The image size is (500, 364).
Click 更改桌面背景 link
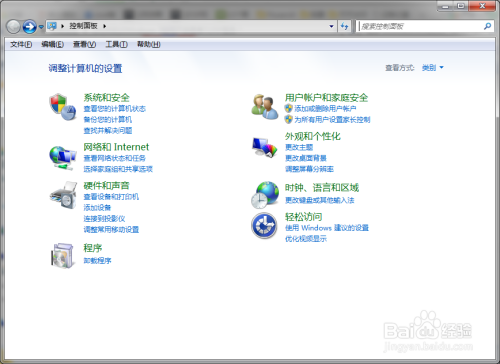tap(306, 158)
